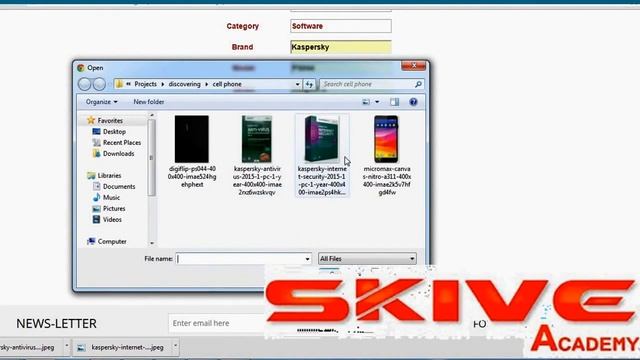Close the Open file dialog
This screenshot has width=640, height=360.
(413, 66)
